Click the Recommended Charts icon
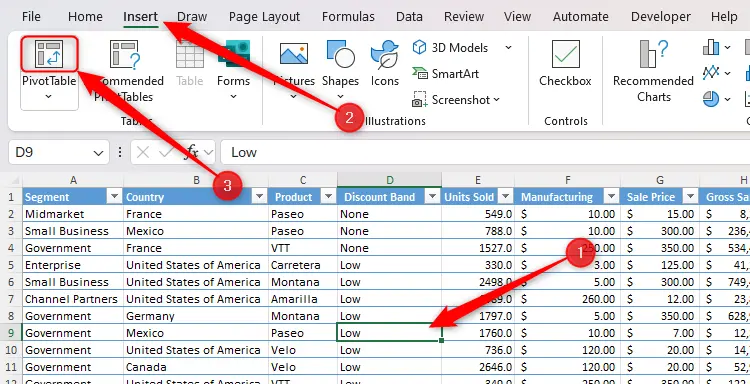Viewport: 750px width, 384px height. (654, 54)
